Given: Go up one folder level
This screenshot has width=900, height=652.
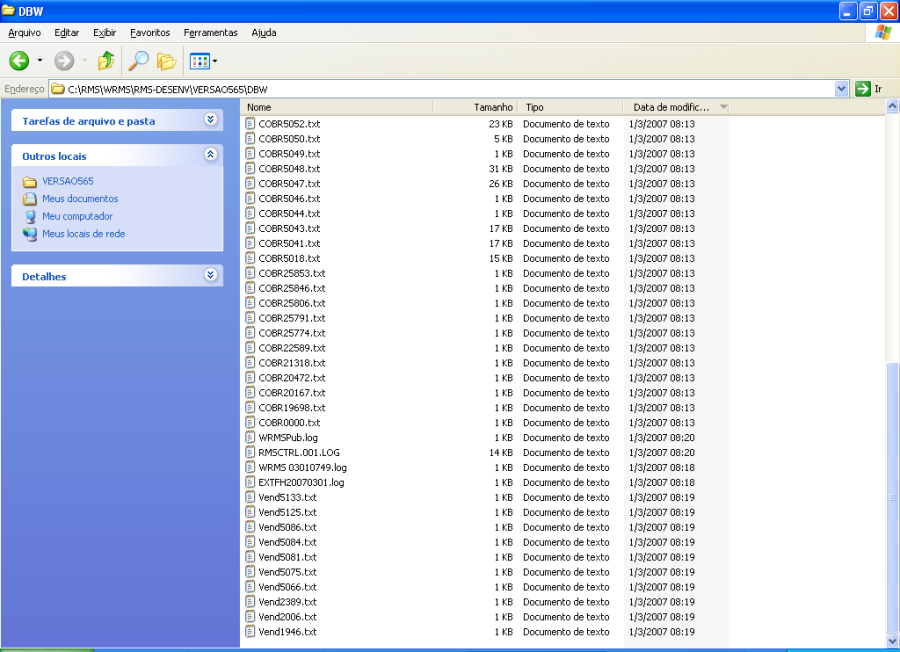Looking at the screenshot, I should pos(106,60).
